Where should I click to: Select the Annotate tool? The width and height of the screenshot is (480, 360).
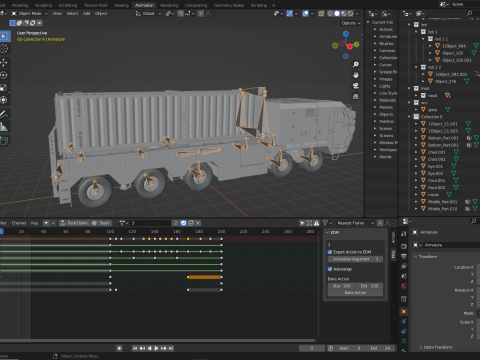[4, 114]
